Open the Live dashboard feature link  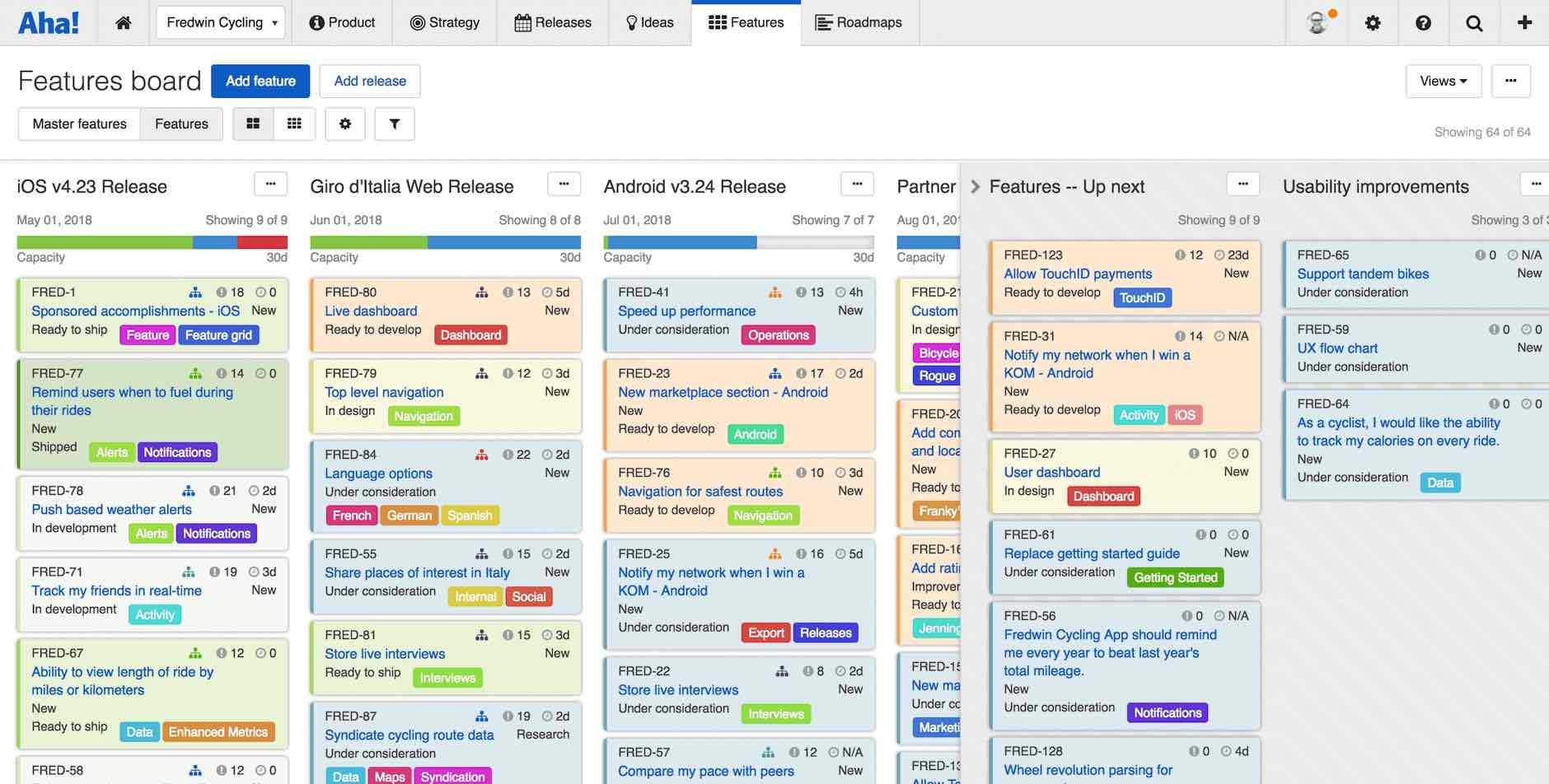[371, 311]
